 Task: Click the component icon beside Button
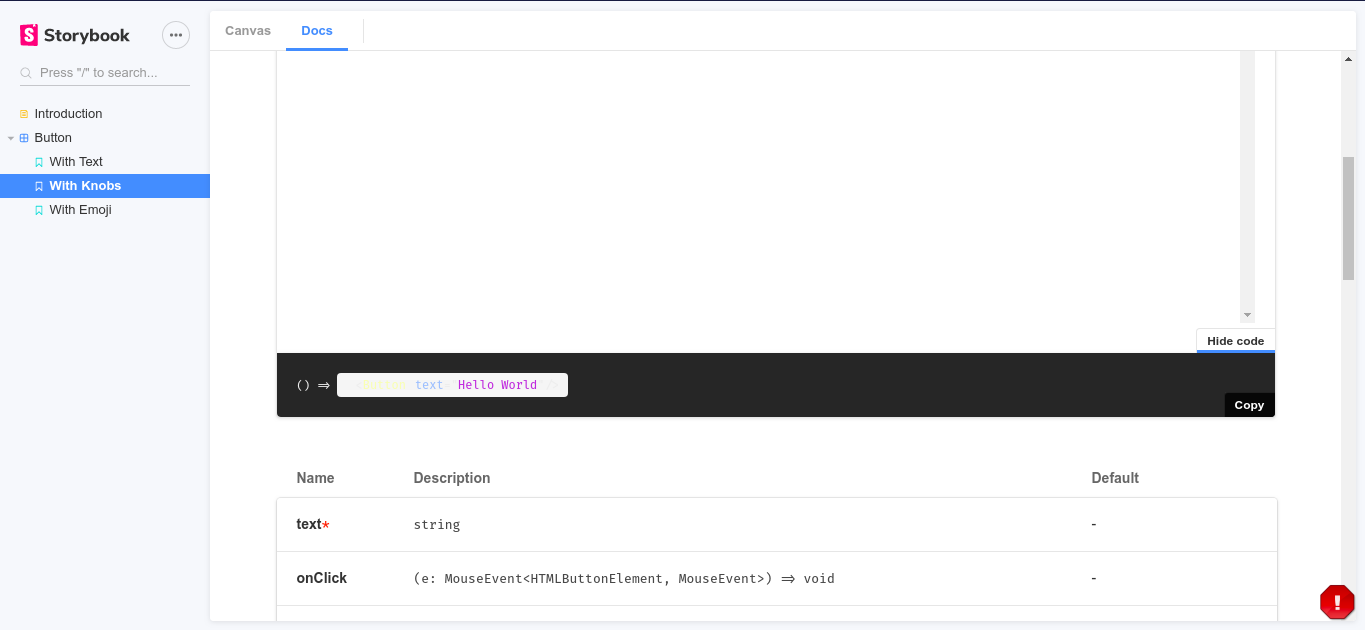point(22,137)
